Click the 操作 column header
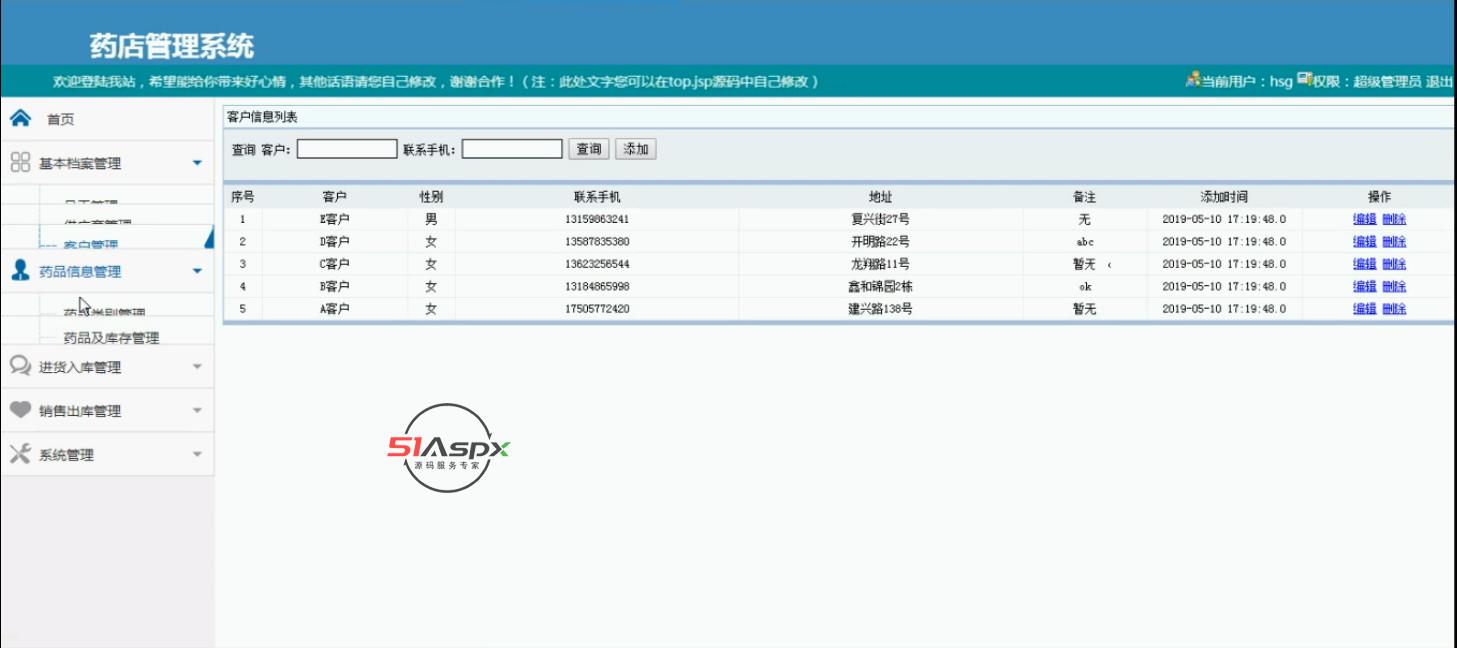The width and height of the screenshot is (1457, 648). [x=1379, y=197]
